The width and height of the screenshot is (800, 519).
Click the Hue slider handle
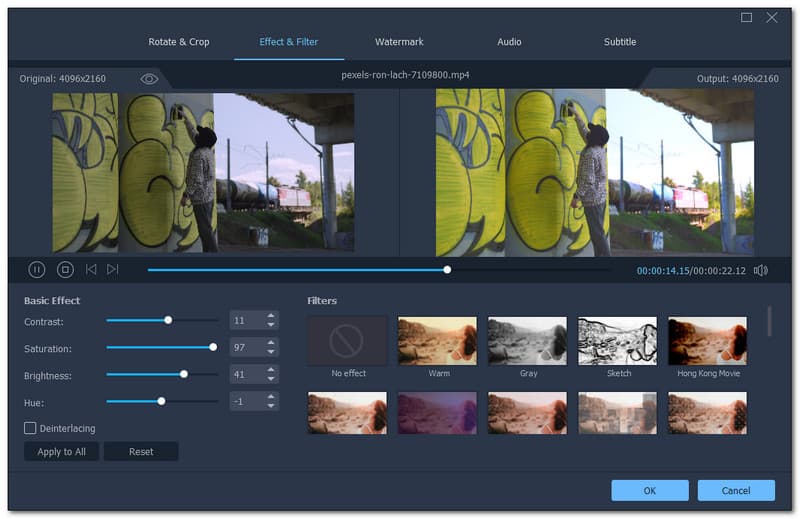pos(161,401)
